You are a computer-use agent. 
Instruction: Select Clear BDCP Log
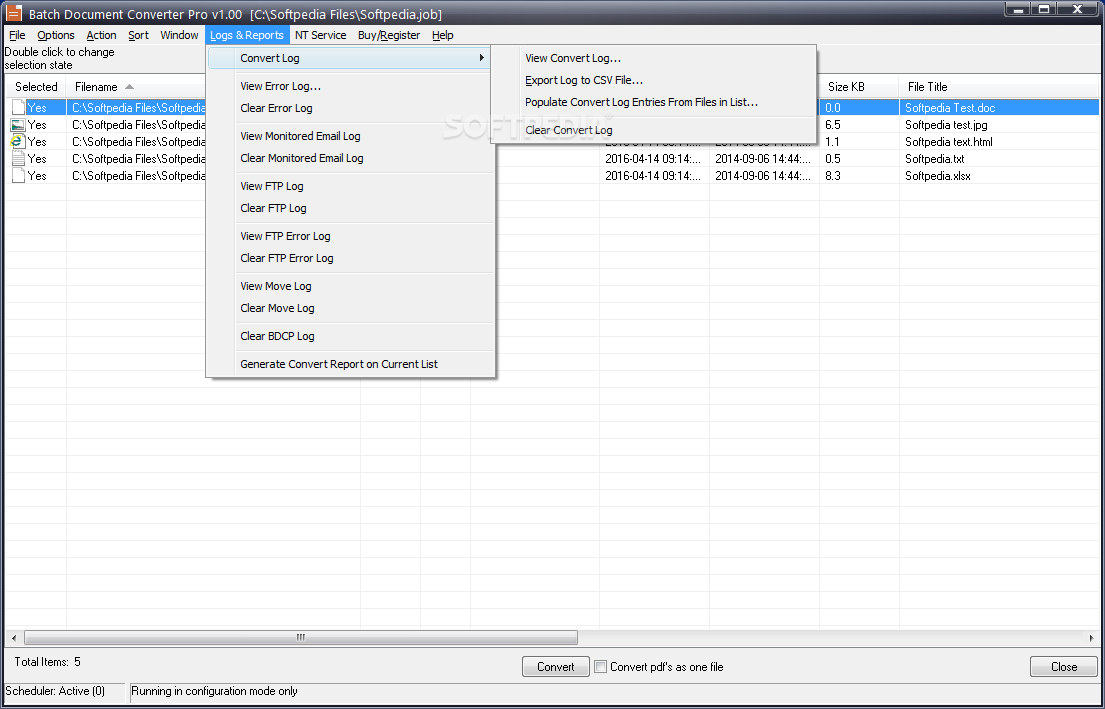pyautogui.click(x=278, y=336)
